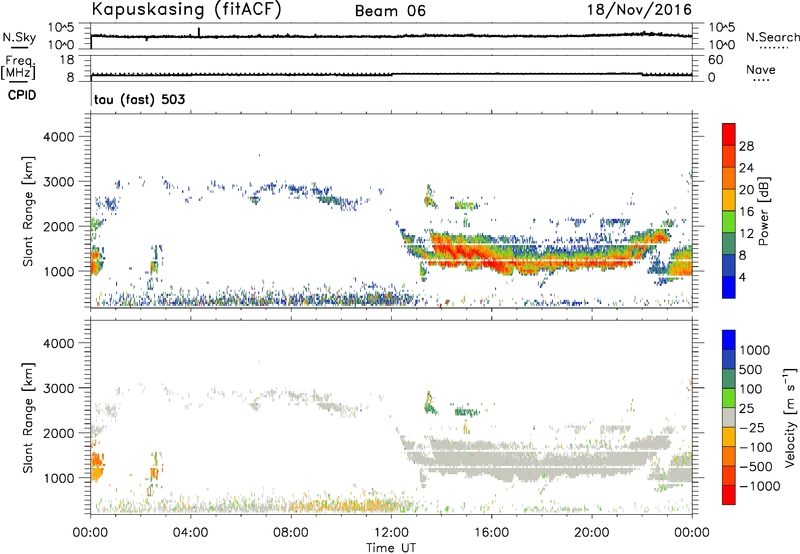Click the velocity panel Slant Range [km] label
This screenshot has height=554, width=800.
[x=28, y=417]
